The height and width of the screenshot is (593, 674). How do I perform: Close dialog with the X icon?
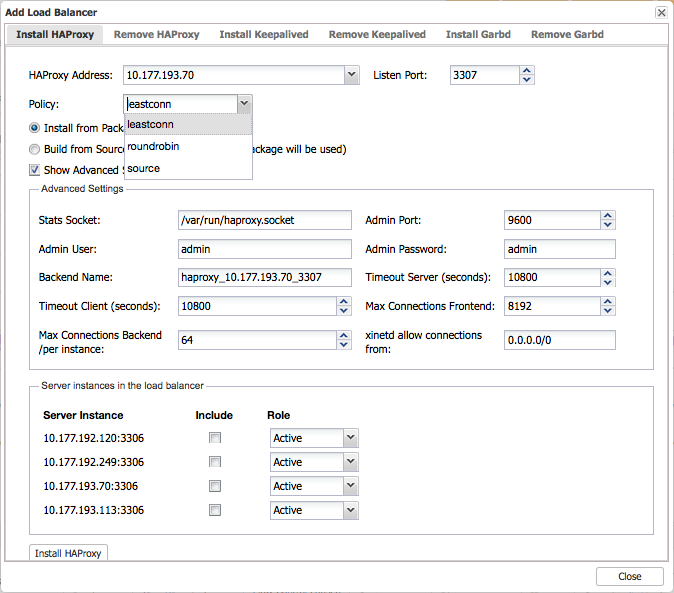click(x=661, y=12)
